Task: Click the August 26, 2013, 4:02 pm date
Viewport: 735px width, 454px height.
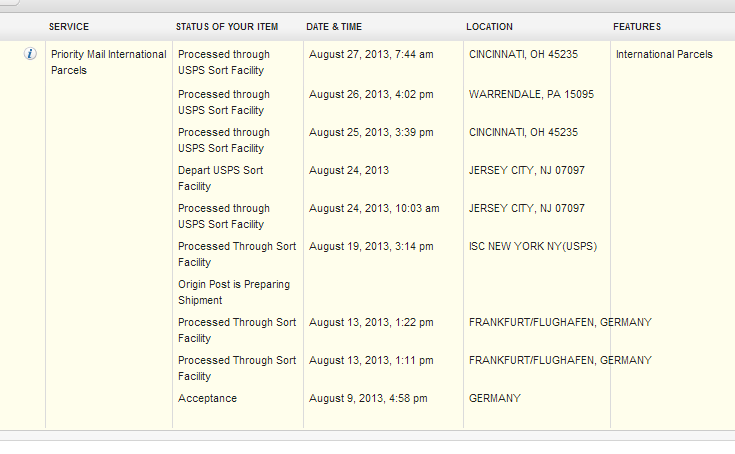Action: click(371, 94)
